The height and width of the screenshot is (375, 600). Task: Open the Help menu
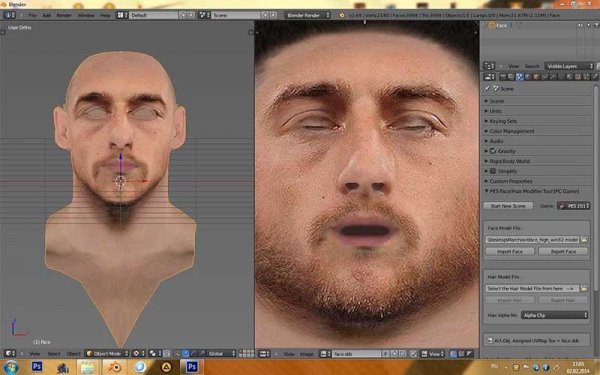pyautogui.click(x=105, y=15)
